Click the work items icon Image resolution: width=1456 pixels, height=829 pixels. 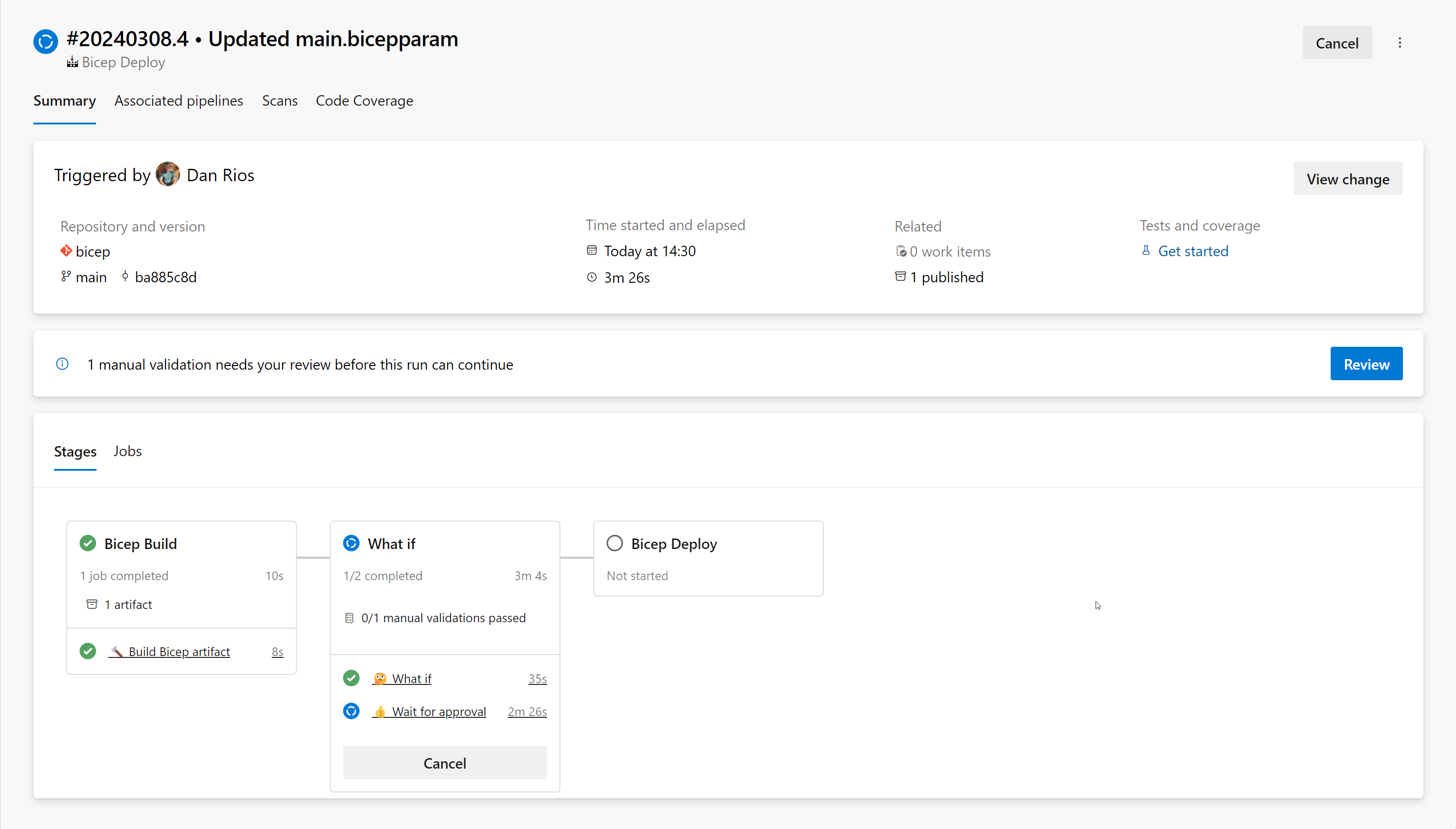901,251
